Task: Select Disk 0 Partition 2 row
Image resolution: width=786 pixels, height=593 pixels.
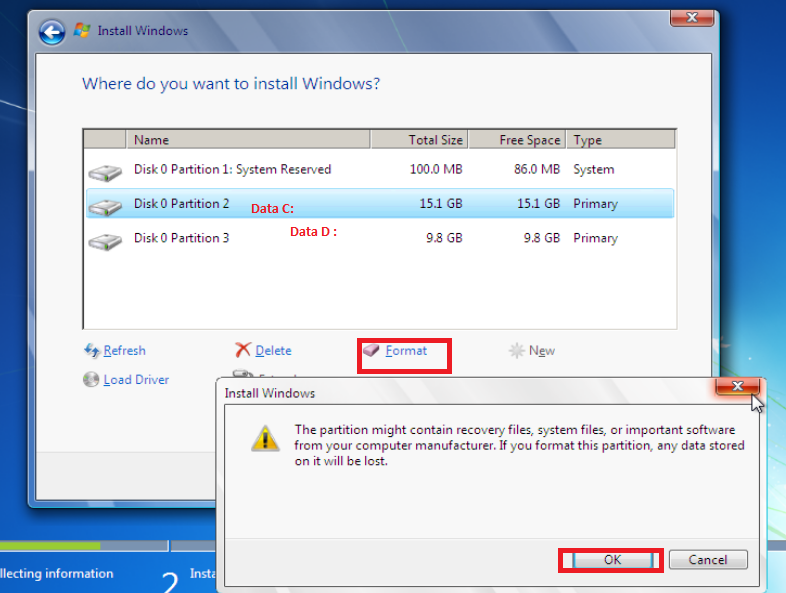Action: 379,204
